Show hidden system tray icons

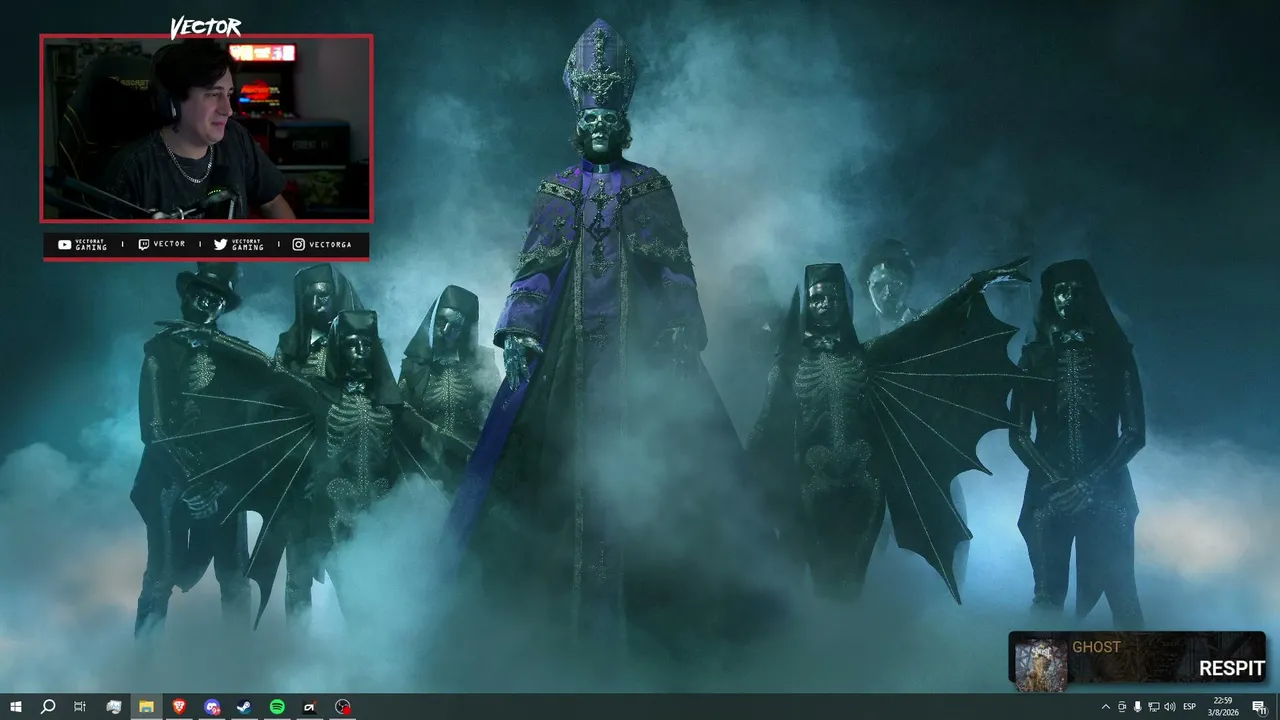tap(1105, 707)
